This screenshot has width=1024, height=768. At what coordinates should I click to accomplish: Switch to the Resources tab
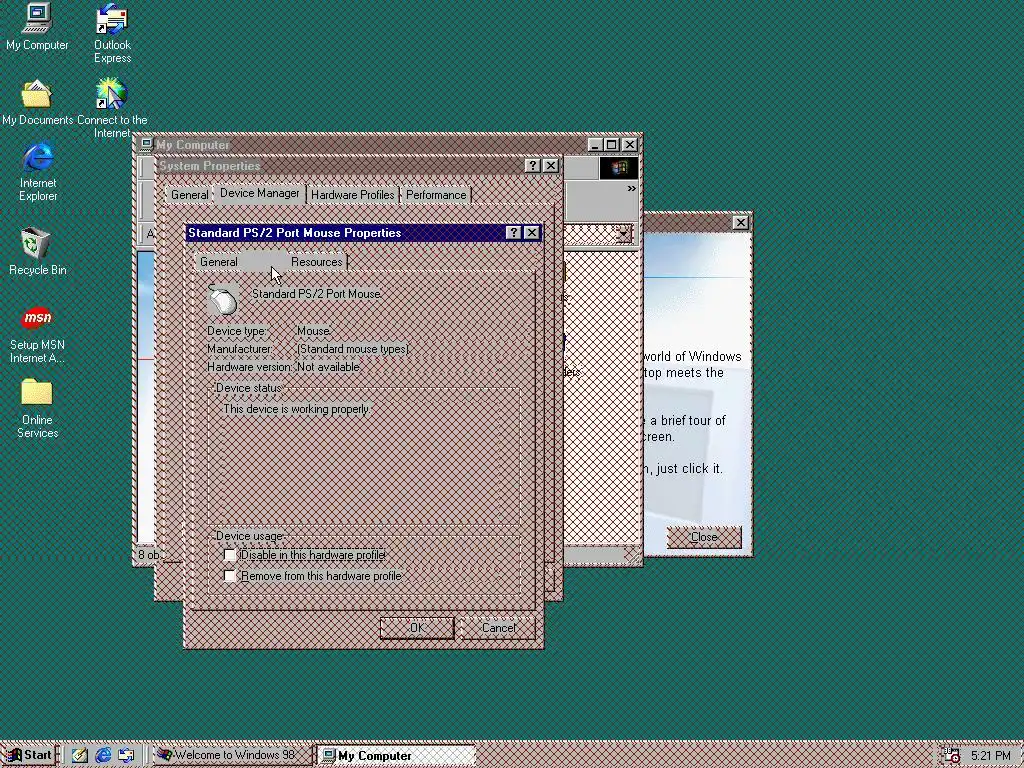pos(317,262)
